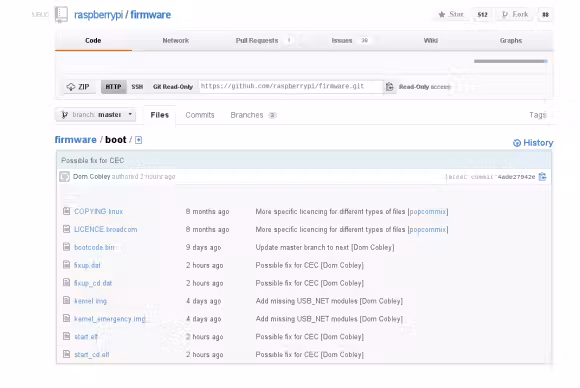Open the LICENCE.broadcom file
The height and width of the screenshot is (388, 580).
[x=105, y=229]
